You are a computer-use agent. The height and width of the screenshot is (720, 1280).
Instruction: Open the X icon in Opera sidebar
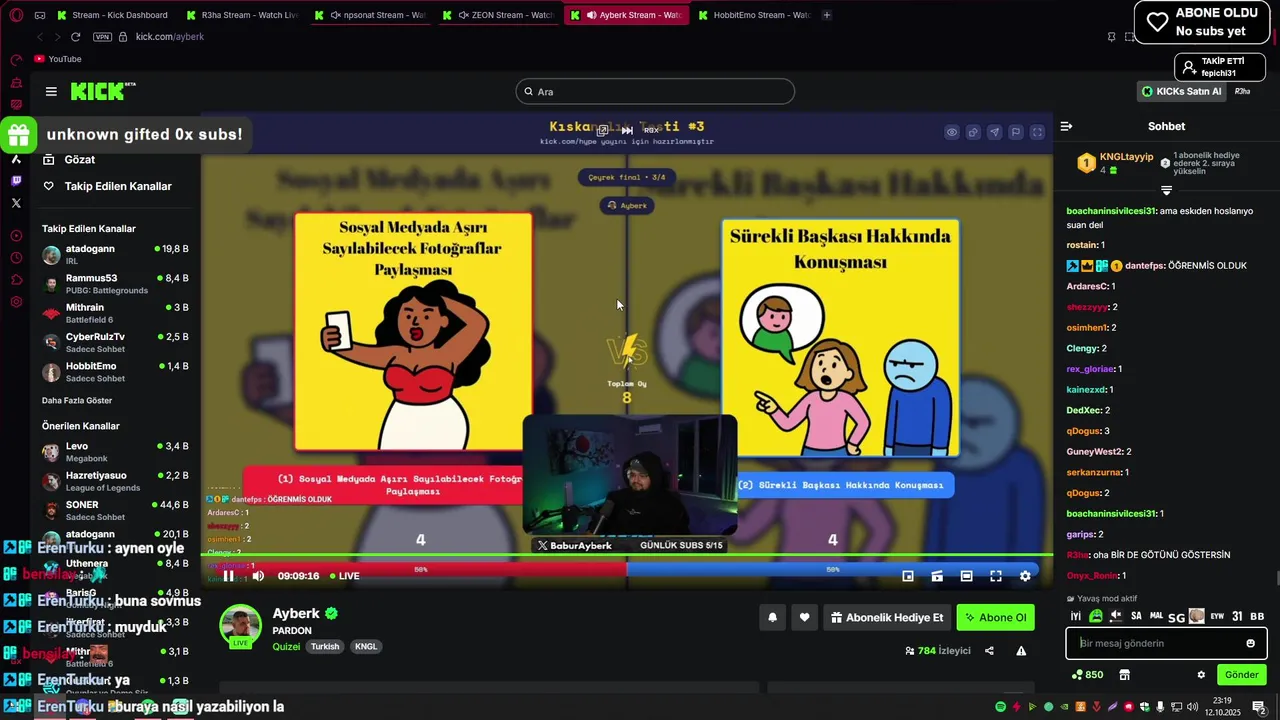tap(16, 203)
